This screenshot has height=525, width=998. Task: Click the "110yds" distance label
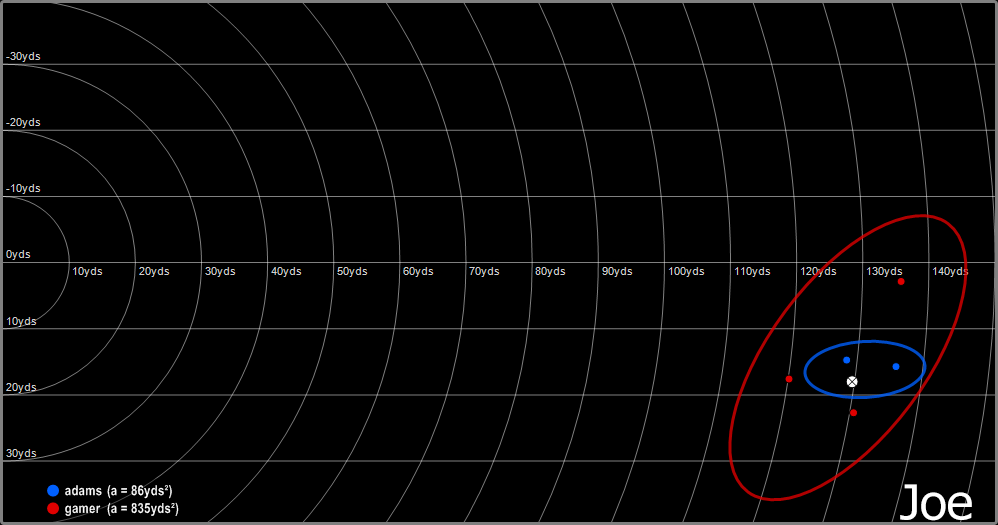pos(752,272)
